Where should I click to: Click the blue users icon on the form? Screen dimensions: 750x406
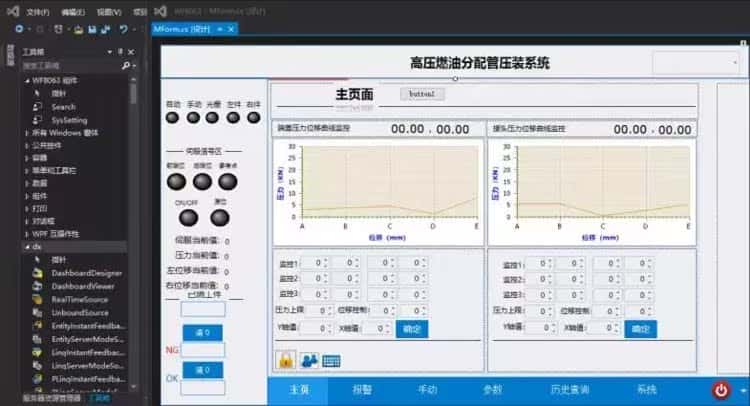[x=309, y=361]
